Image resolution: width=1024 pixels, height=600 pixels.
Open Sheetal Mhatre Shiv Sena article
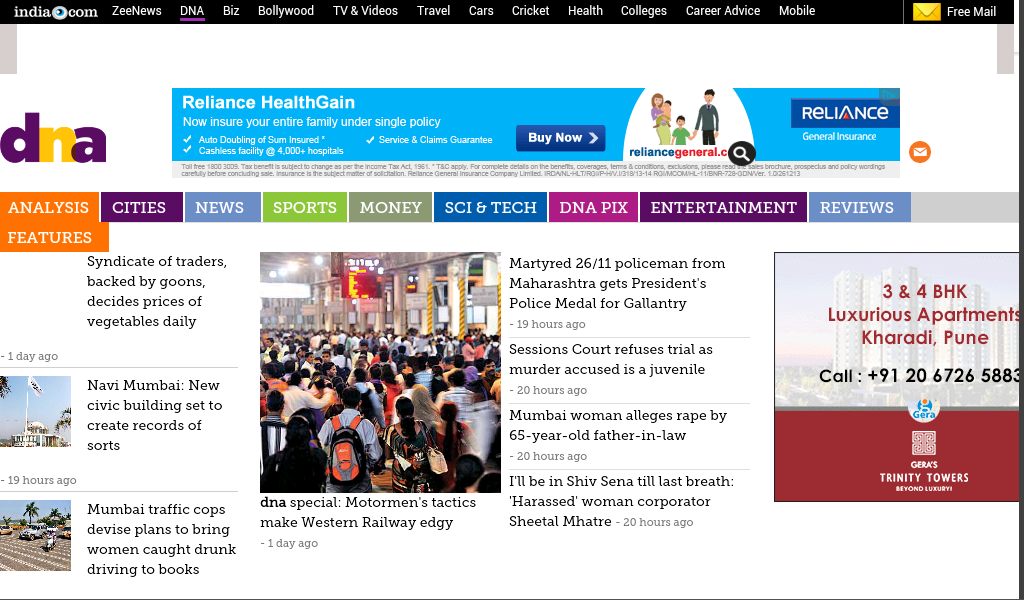point(622,501)
